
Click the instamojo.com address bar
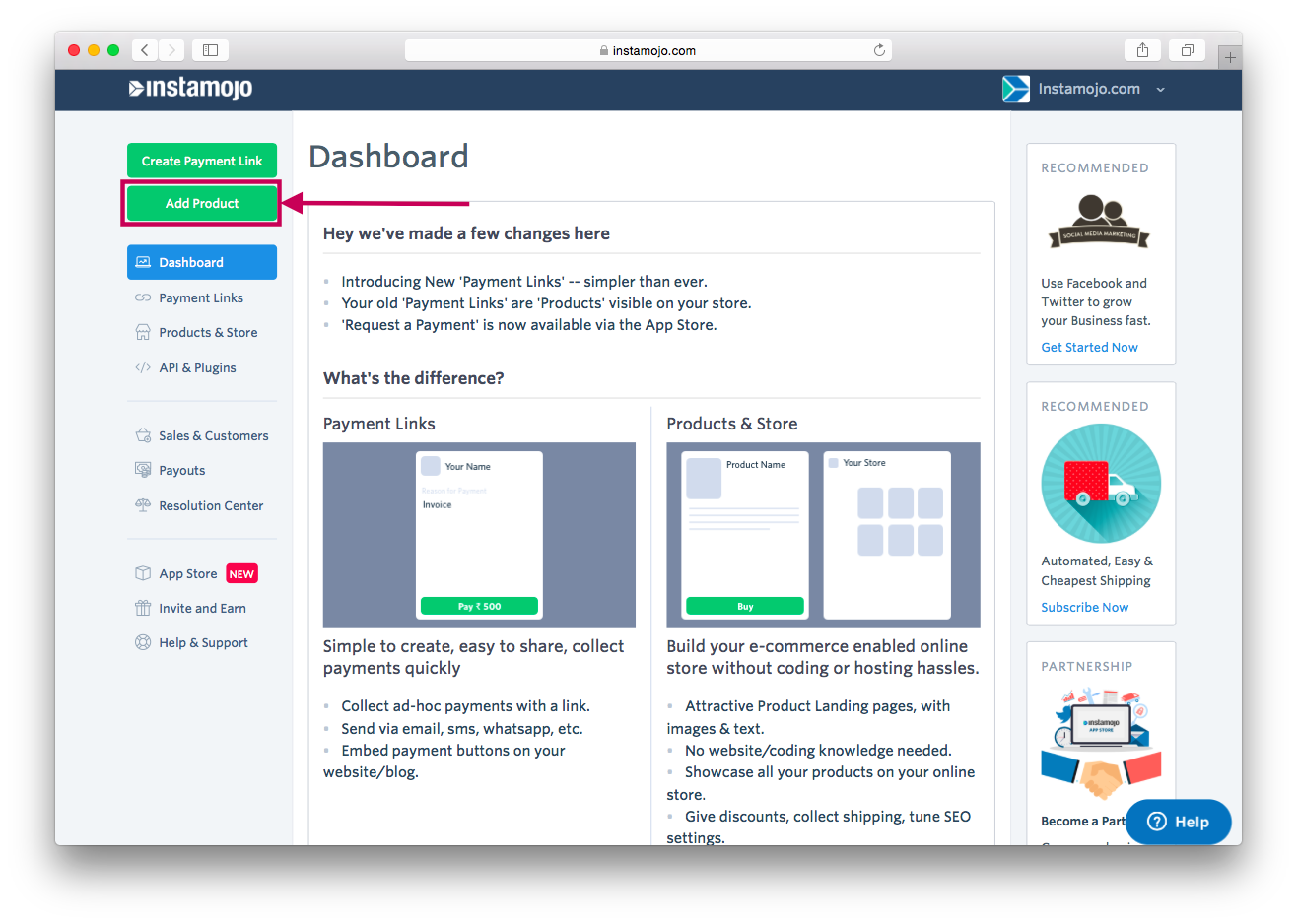[648, 50]
